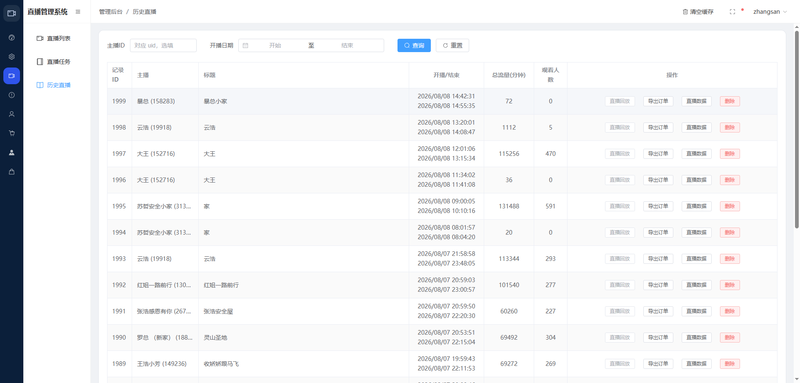Click traffic value 115256
This screenshot has height=383, width=800.
click(509, 154)
